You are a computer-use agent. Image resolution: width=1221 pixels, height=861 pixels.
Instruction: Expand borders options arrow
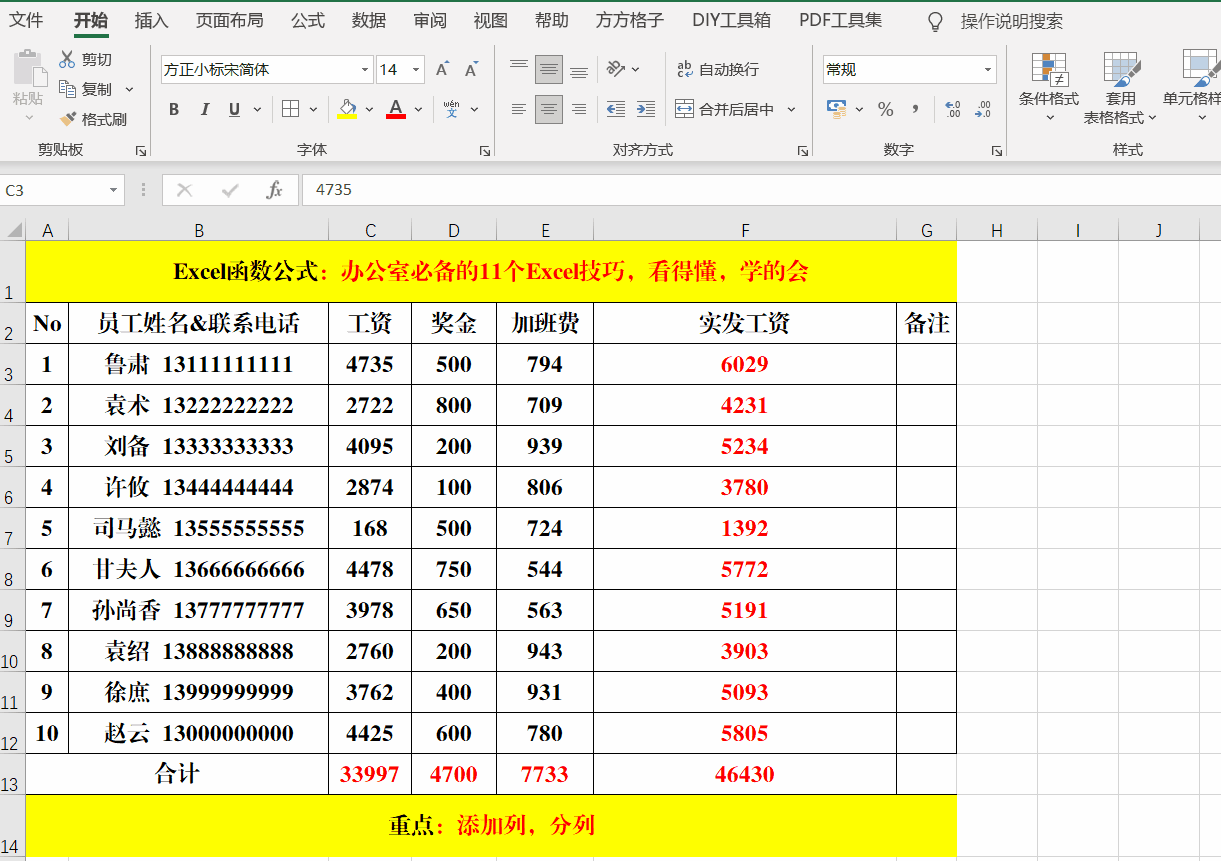tap(313, 109)
